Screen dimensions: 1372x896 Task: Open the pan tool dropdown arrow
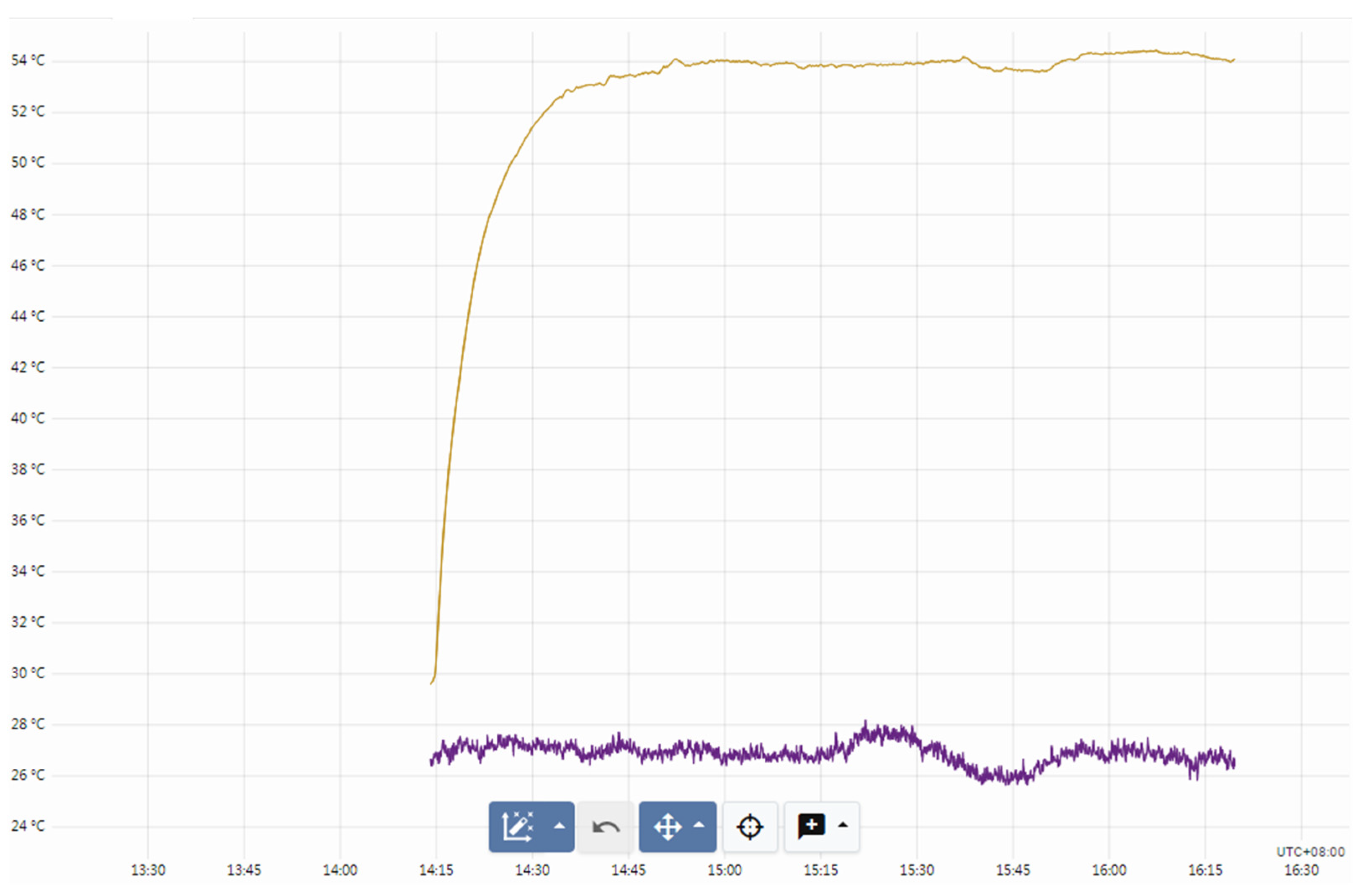(699, 825)
